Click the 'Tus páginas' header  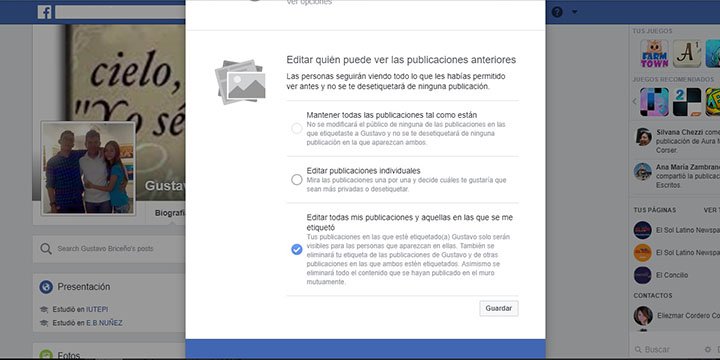[654, 210]
